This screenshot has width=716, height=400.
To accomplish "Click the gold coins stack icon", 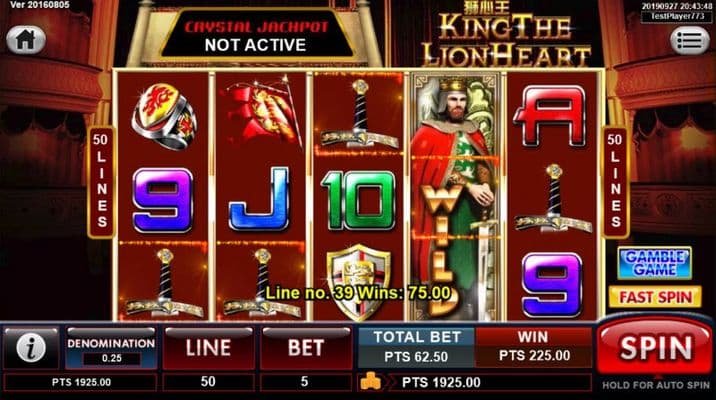I will (371, 382).
